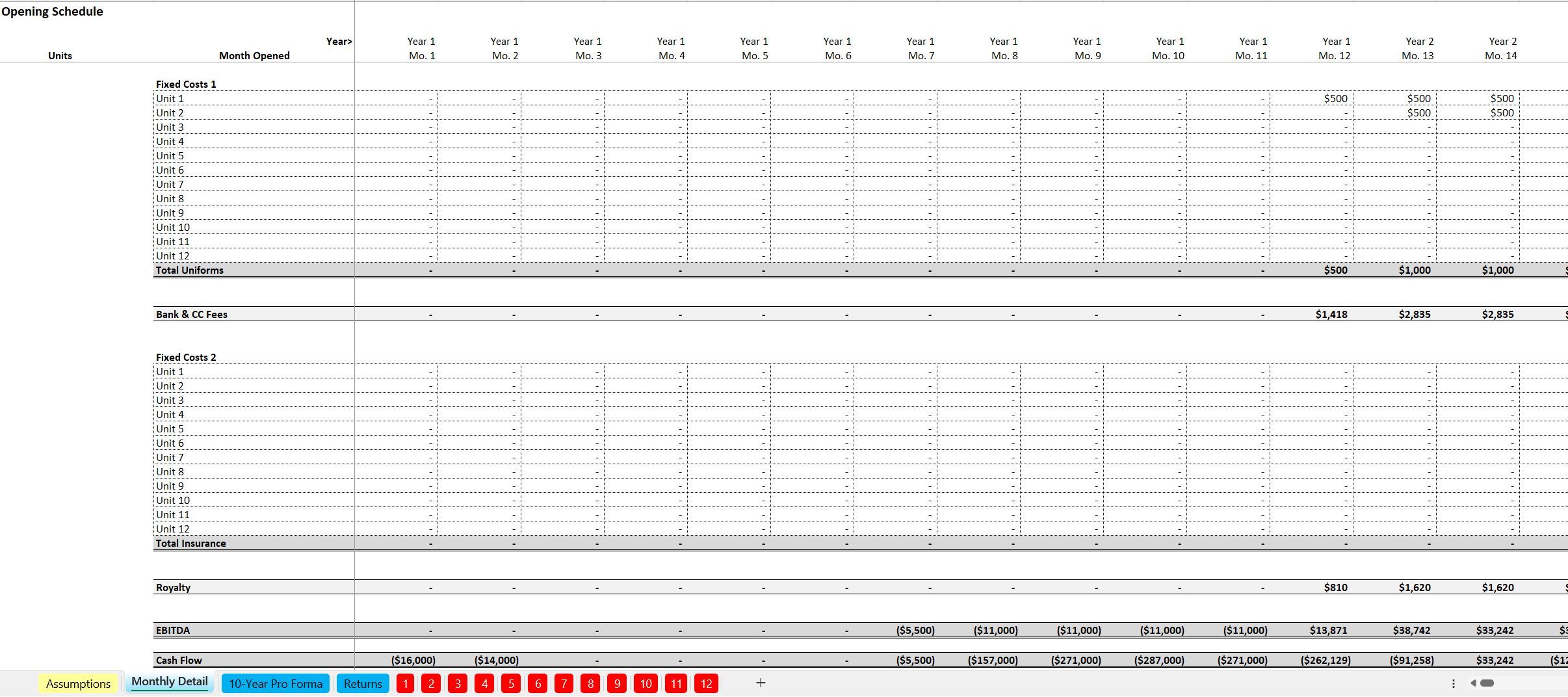
Task: Open red sheet tab 10
Action: coord(646,683)
